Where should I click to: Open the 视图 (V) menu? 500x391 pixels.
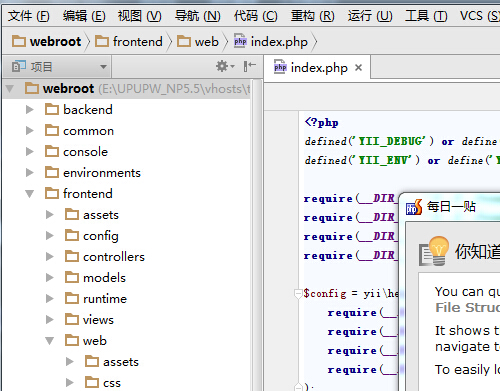point(139,16)
